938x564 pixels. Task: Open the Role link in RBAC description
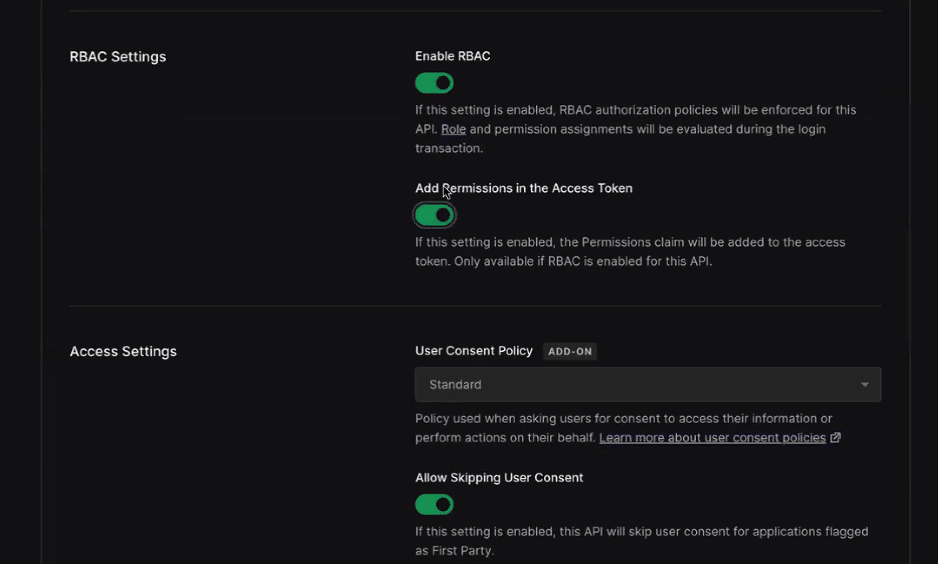pos(453,129)
